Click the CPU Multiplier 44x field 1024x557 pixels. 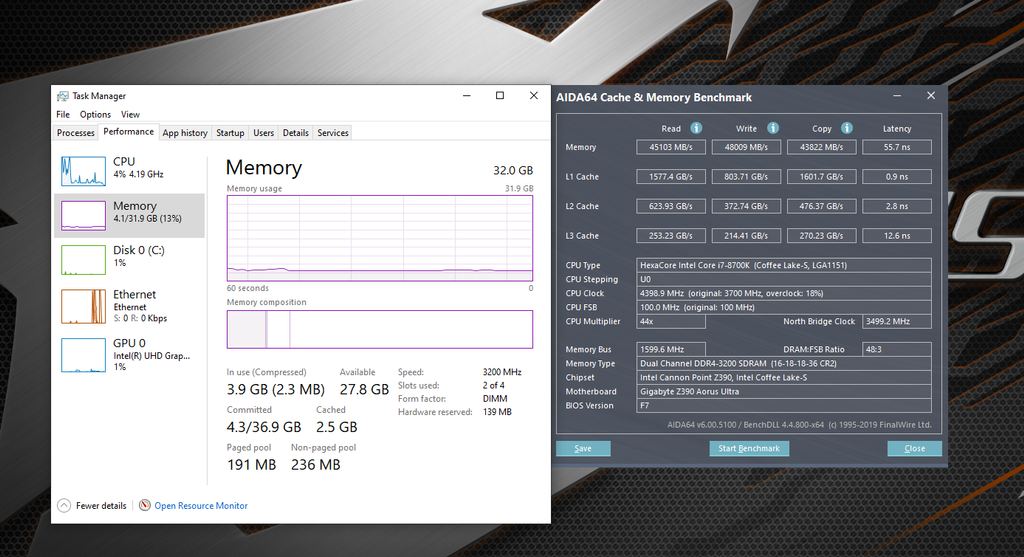click(x=671, y=321)
